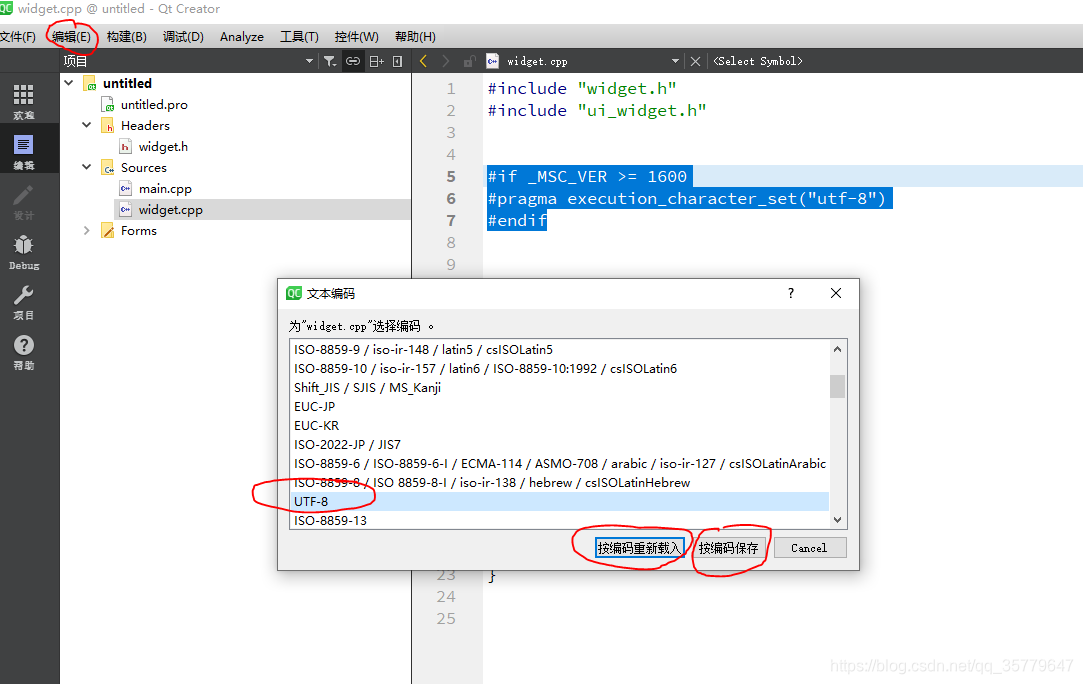Screen dimensions: 1083x684
Task: Open the Edit menu
Action: point(72,37)
